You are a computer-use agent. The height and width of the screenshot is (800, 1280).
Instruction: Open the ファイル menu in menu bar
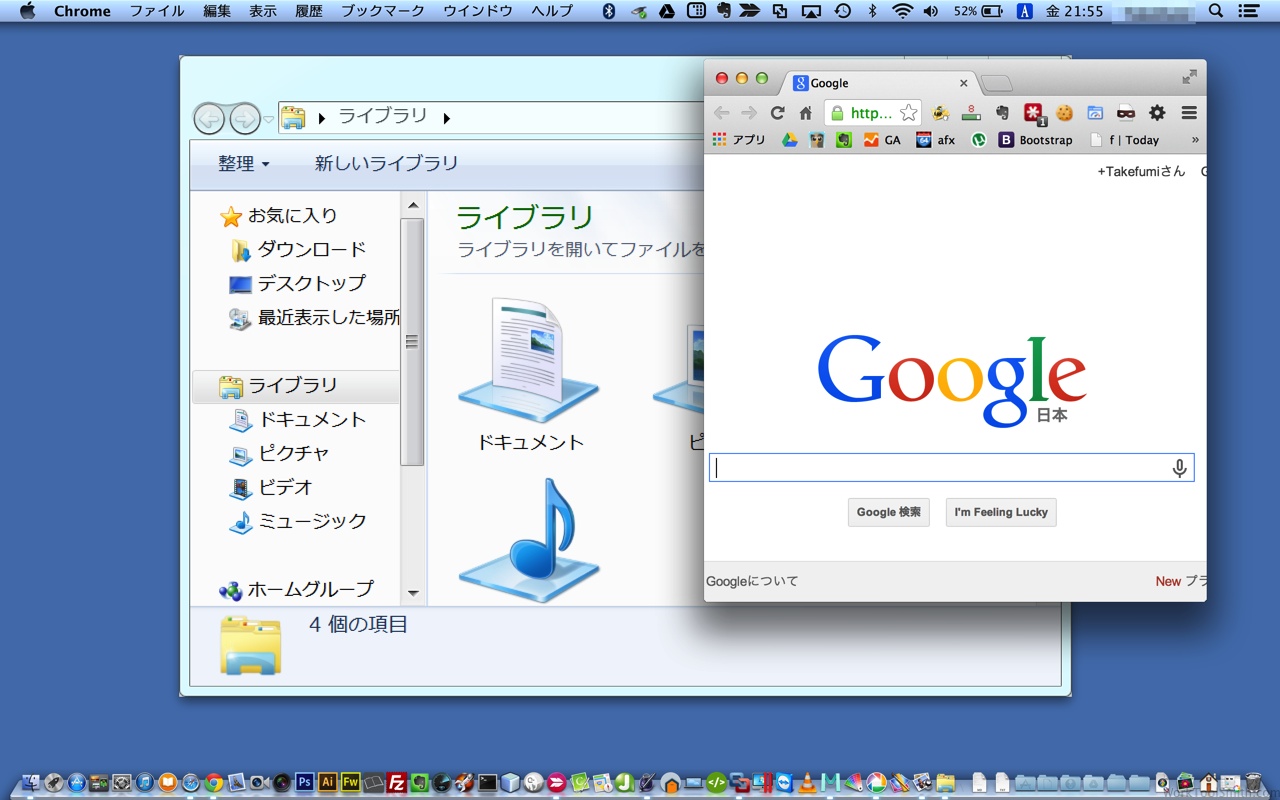pyautogui.click(x=157, y=11)
